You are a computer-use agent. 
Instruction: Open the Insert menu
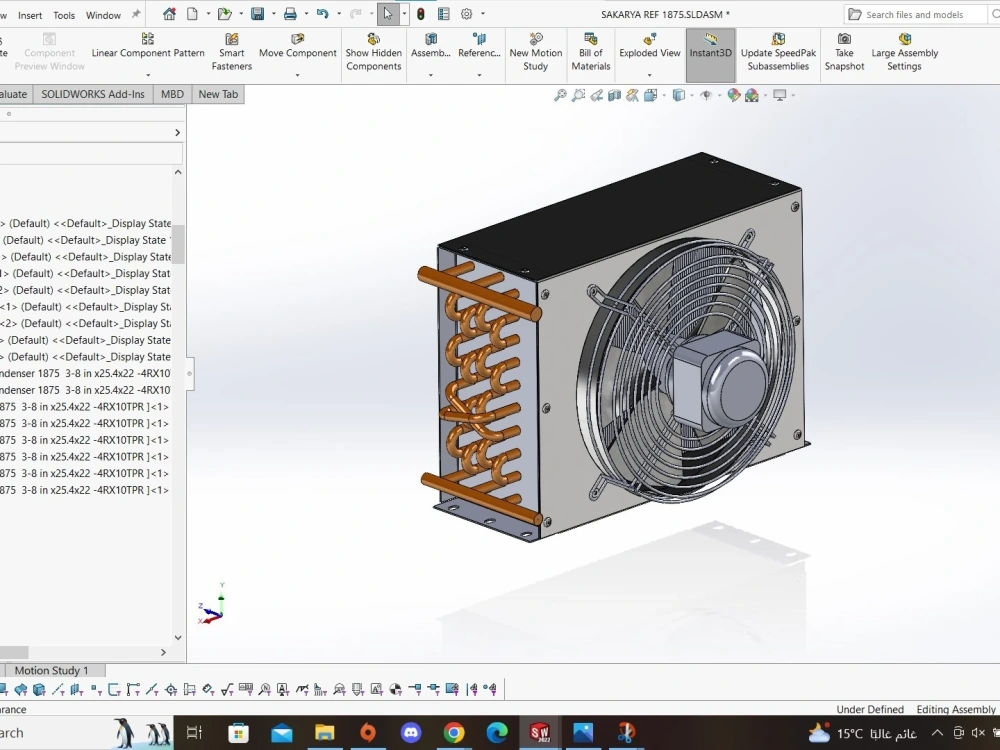pos(29,15)
